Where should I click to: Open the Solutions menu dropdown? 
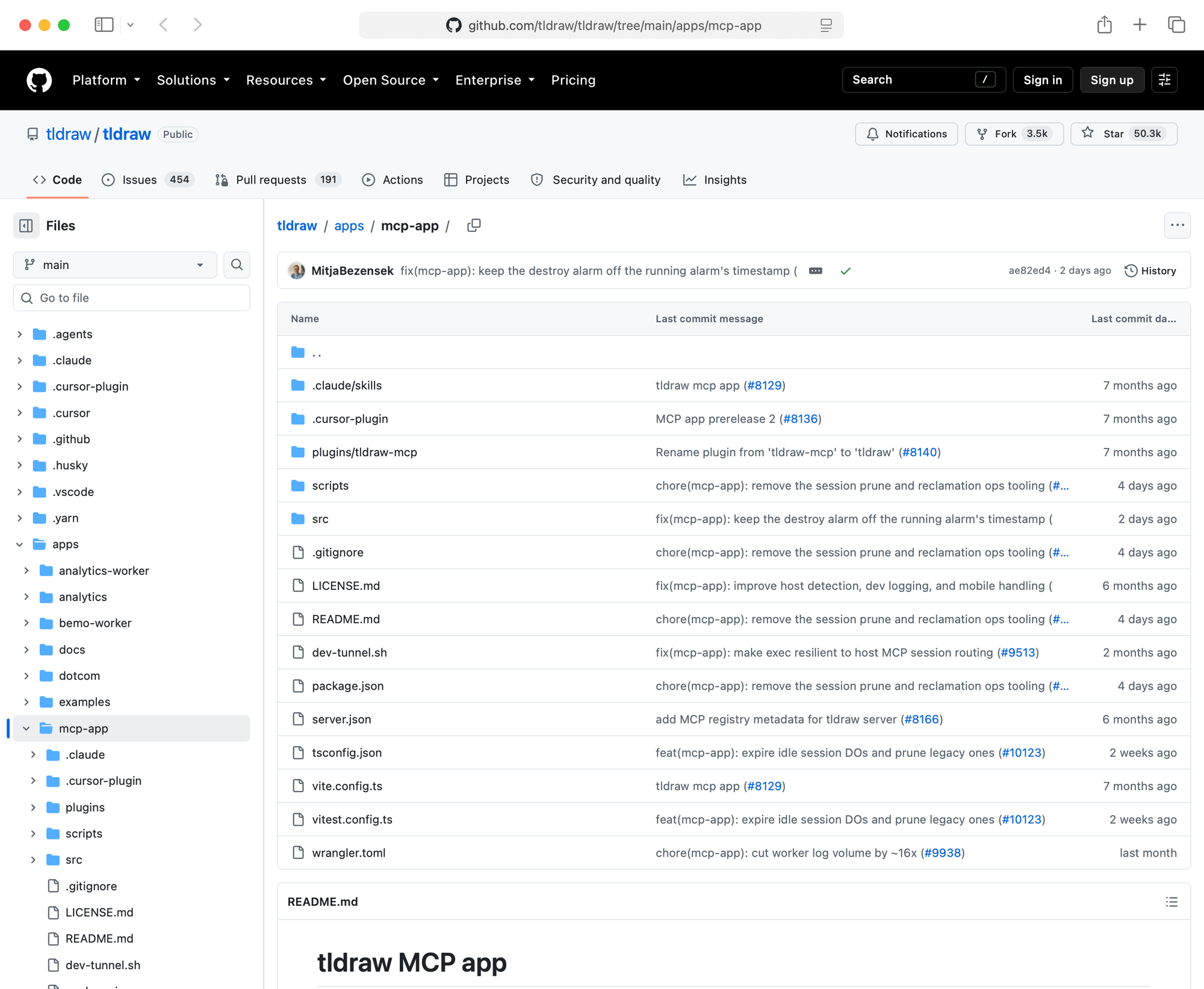click(x=193, y=80)
